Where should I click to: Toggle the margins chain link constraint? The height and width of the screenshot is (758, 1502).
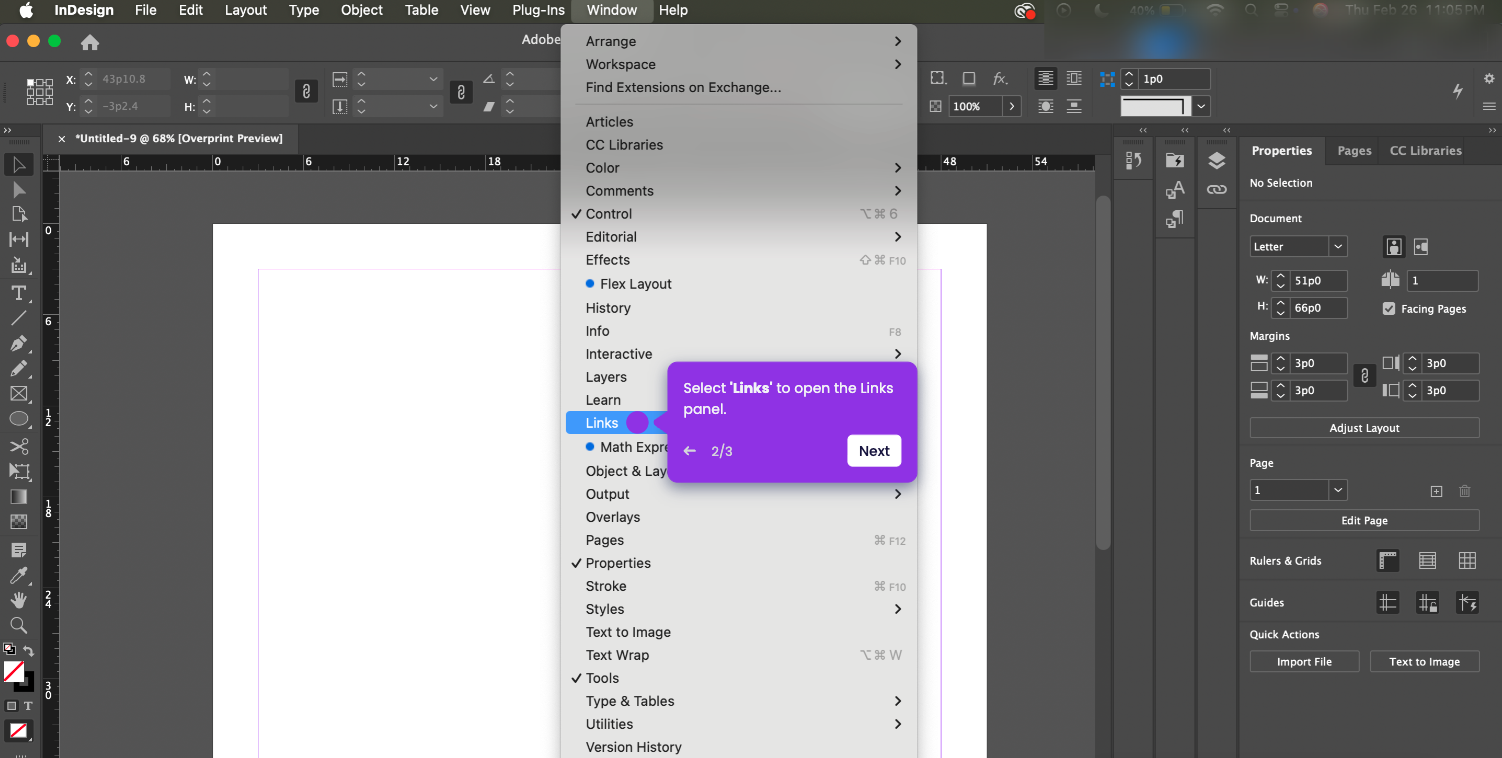[x=1363, y=376]
